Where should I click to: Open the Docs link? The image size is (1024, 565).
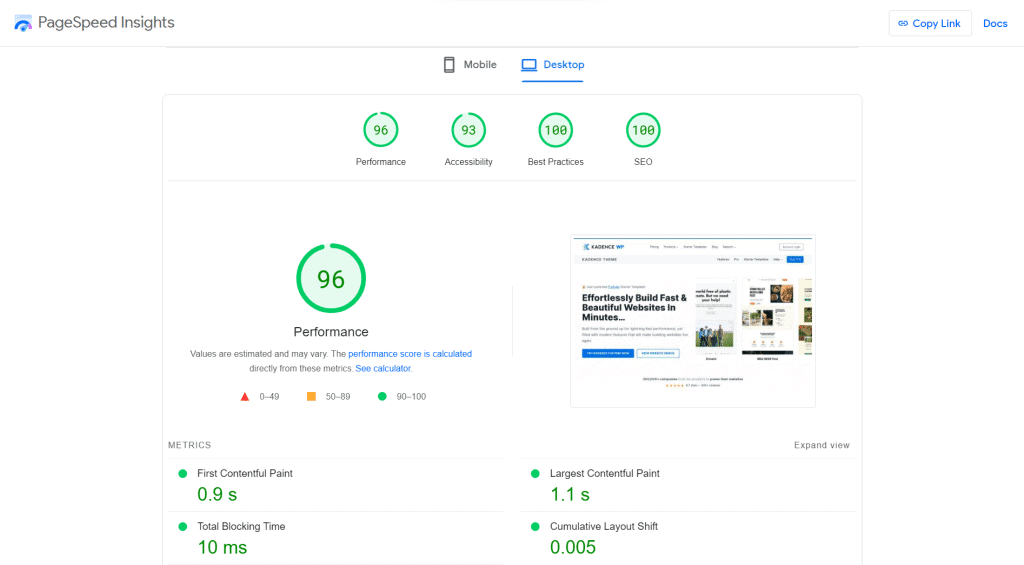pyautogui.click(x=995, y=23)
